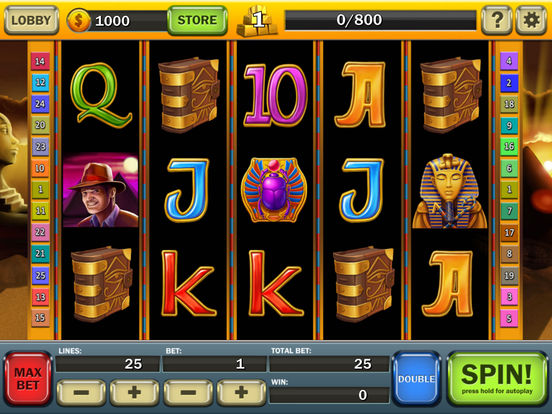Increase the number of lines
The height and width of the screenshot is (414, 552).
[134, 392]
